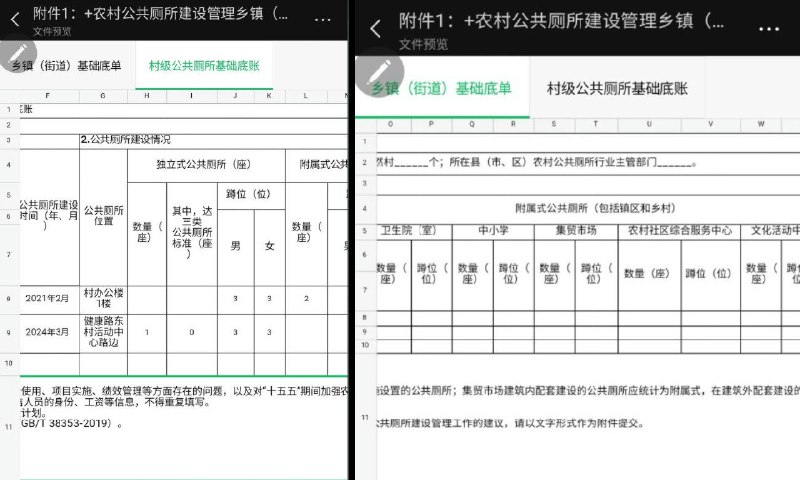Tap the pencil edit icon in the left preview
The width and height of the screenshot is (800, 480).
(18, 54)
